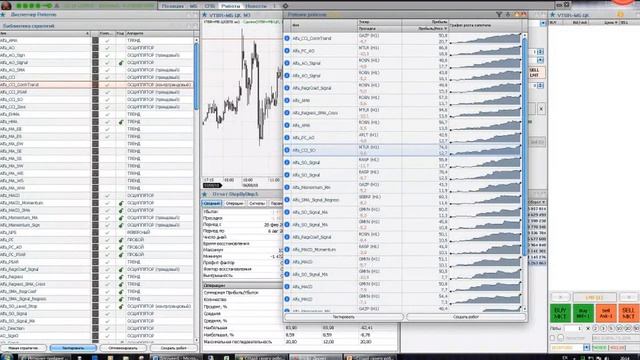Viewport: 640px width, 360px height.
Task: Select lot multiplier 10 in the order panel
Action: [620, 329]
